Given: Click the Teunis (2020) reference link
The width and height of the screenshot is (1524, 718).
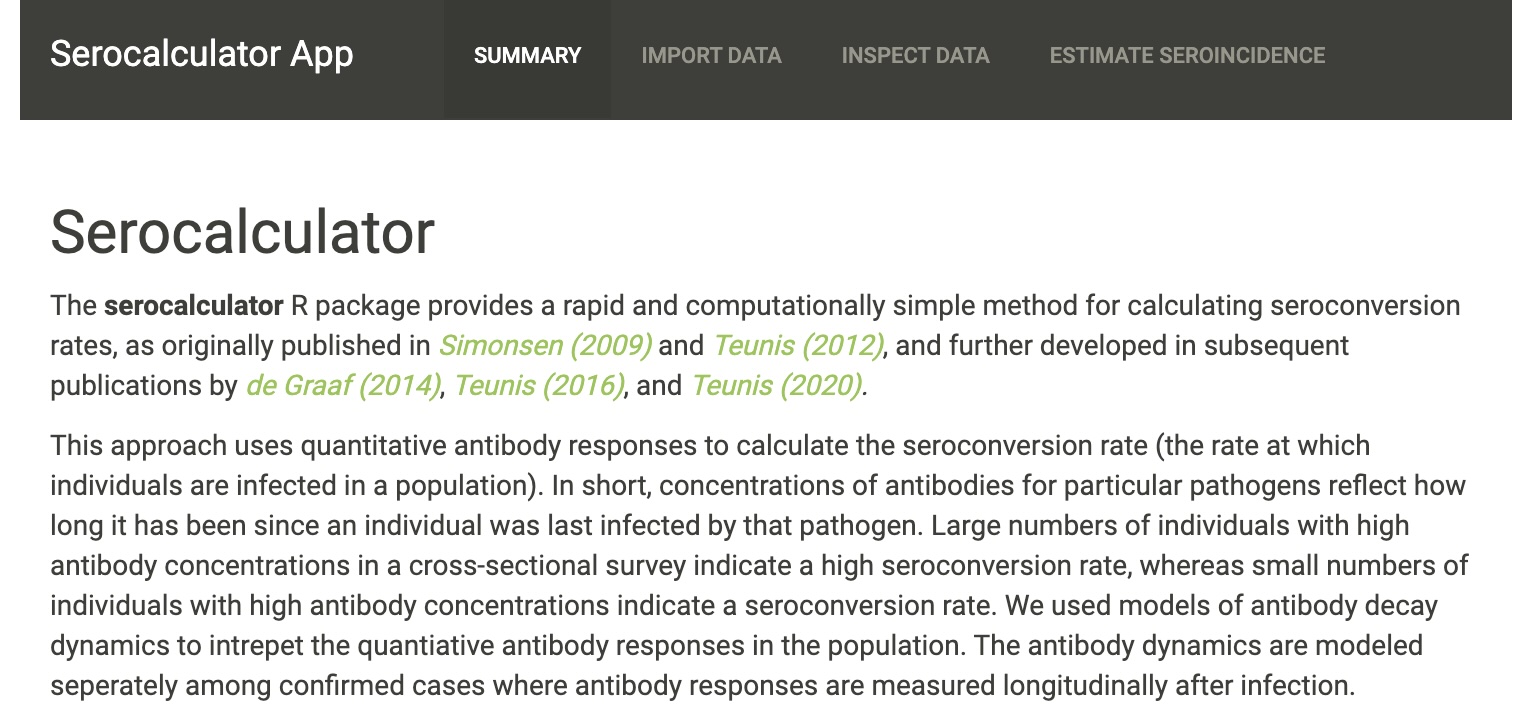Looking at the screenshot, I should (x=777, y=386).
